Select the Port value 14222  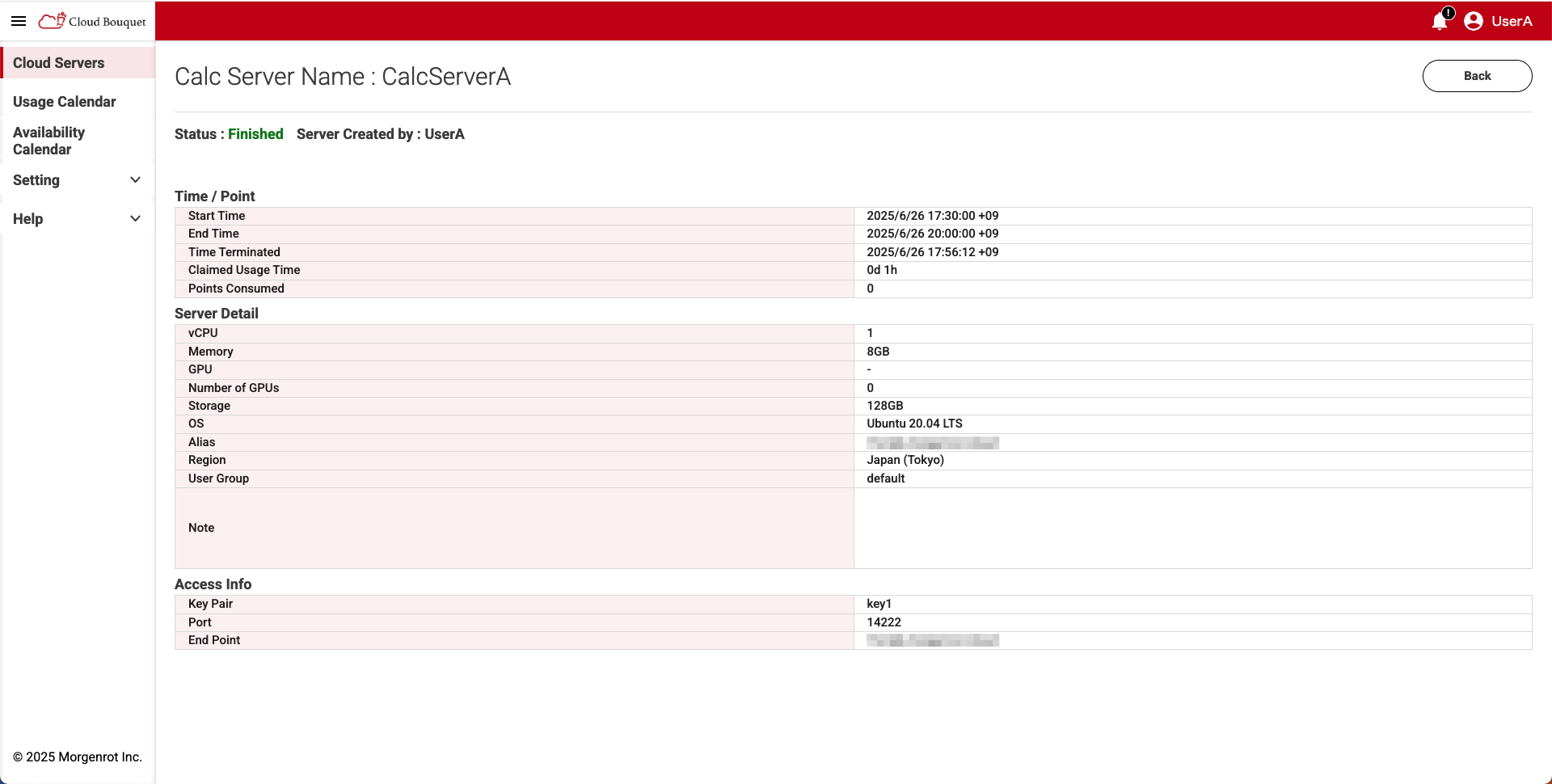tap(884, 622)
